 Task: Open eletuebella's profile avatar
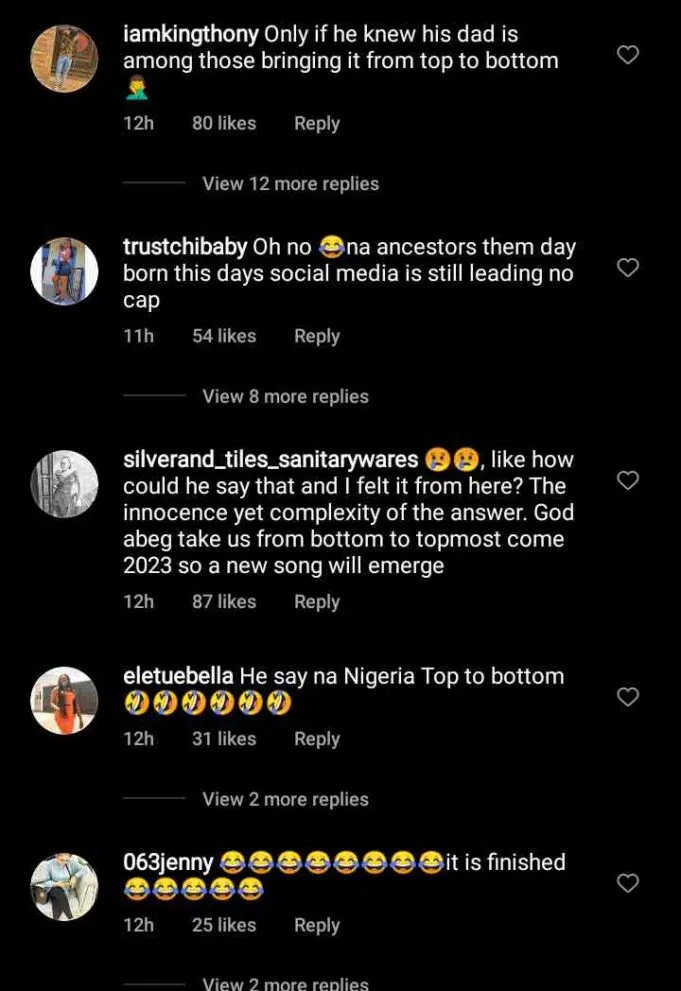(64, 700)
